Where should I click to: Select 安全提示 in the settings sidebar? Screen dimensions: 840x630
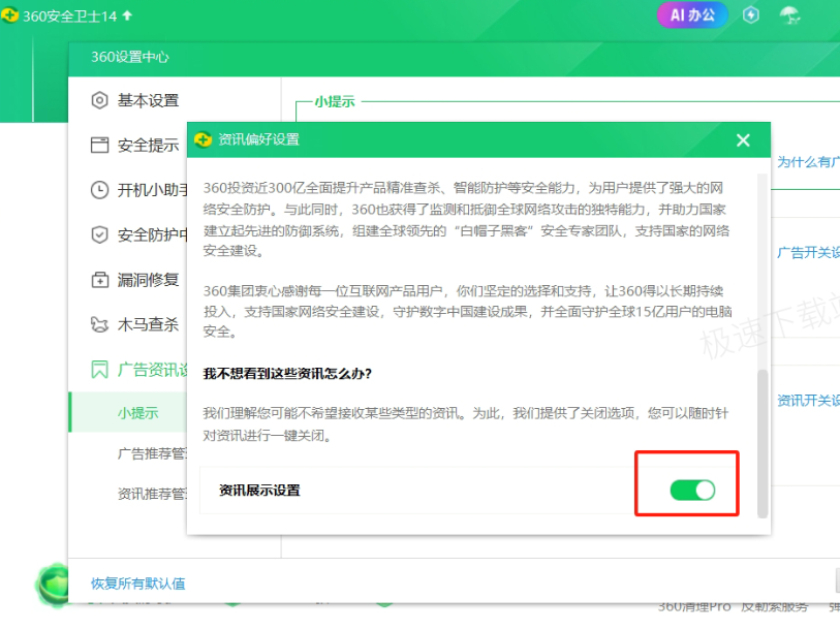[x=148, y=145]
